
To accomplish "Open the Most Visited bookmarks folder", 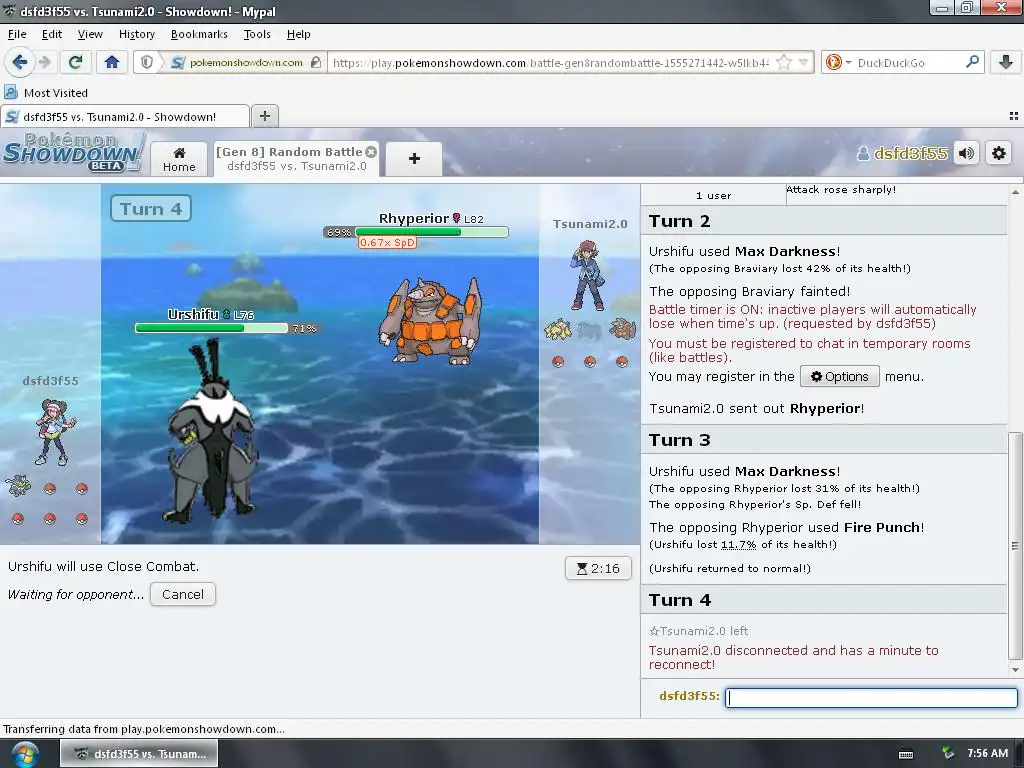I will click(x=46, y=93).
